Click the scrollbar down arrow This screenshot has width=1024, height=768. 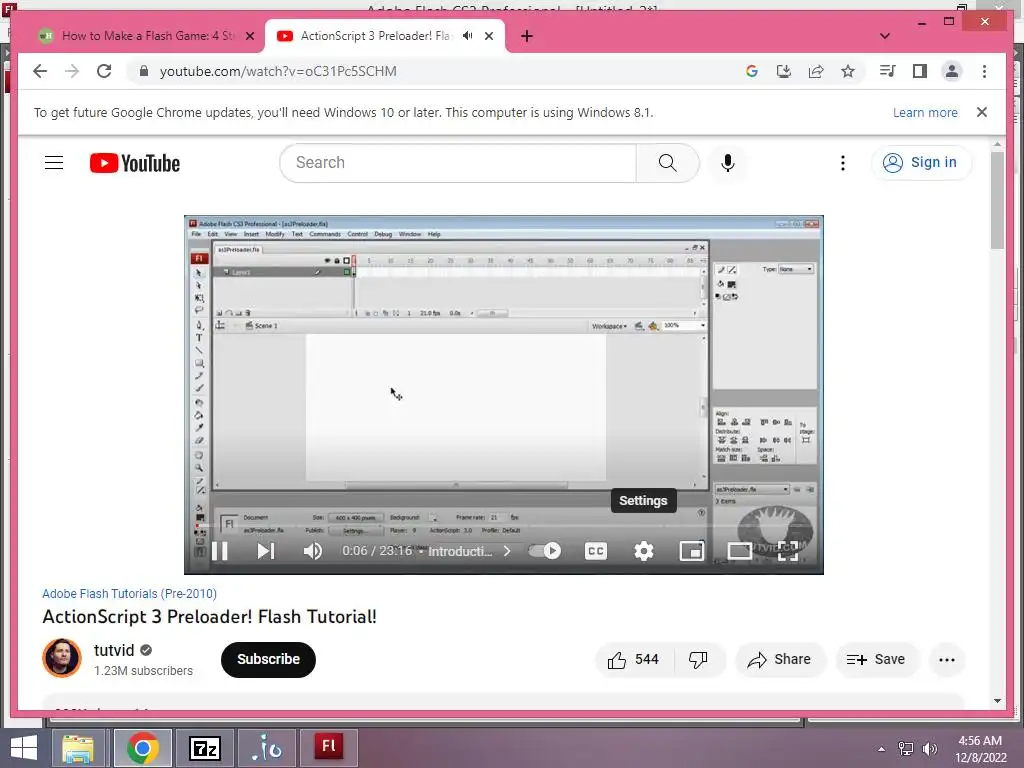tap(997, 701)
